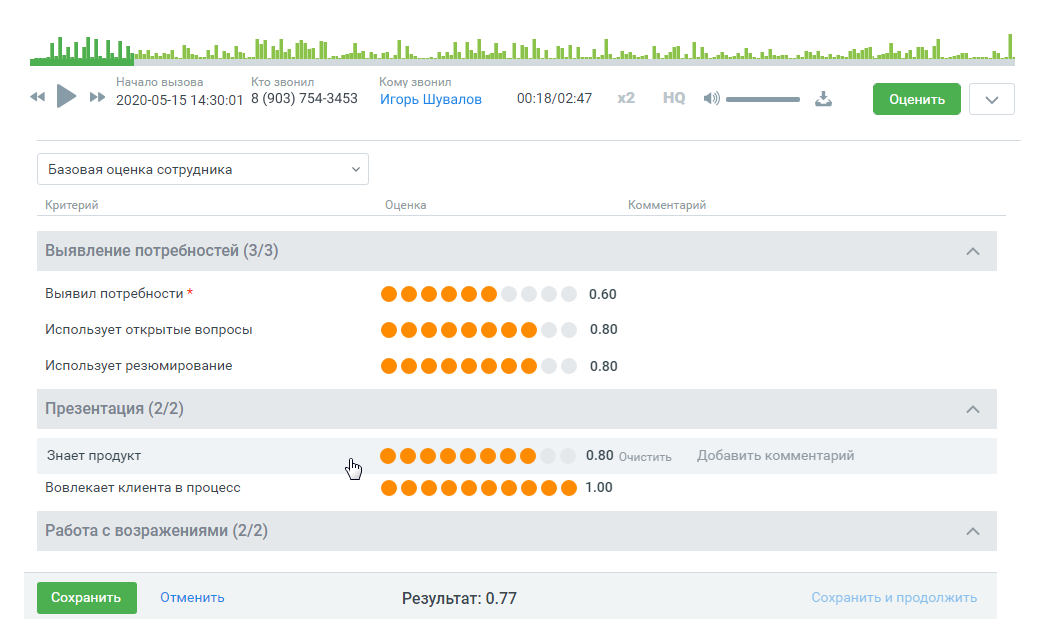Click the rewind double-arrow icon
The image size is (1038, 634).
pos(38,97)
